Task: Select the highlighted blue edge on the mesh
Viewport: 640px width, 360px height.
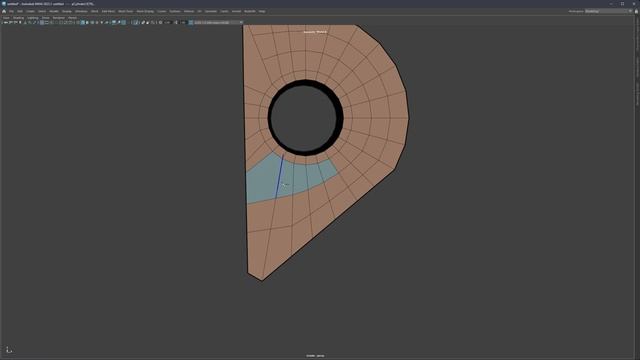Action: (x=280, y=177)
